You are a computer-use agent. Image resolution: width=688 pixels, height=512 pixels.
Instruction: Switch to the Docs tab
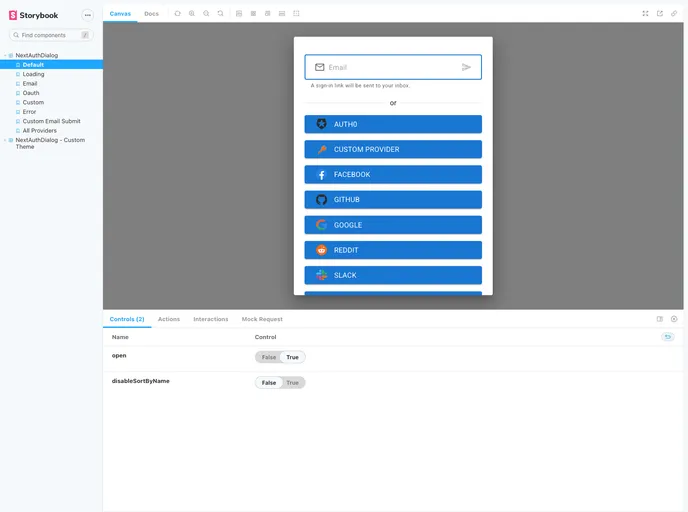click(151, 14)
